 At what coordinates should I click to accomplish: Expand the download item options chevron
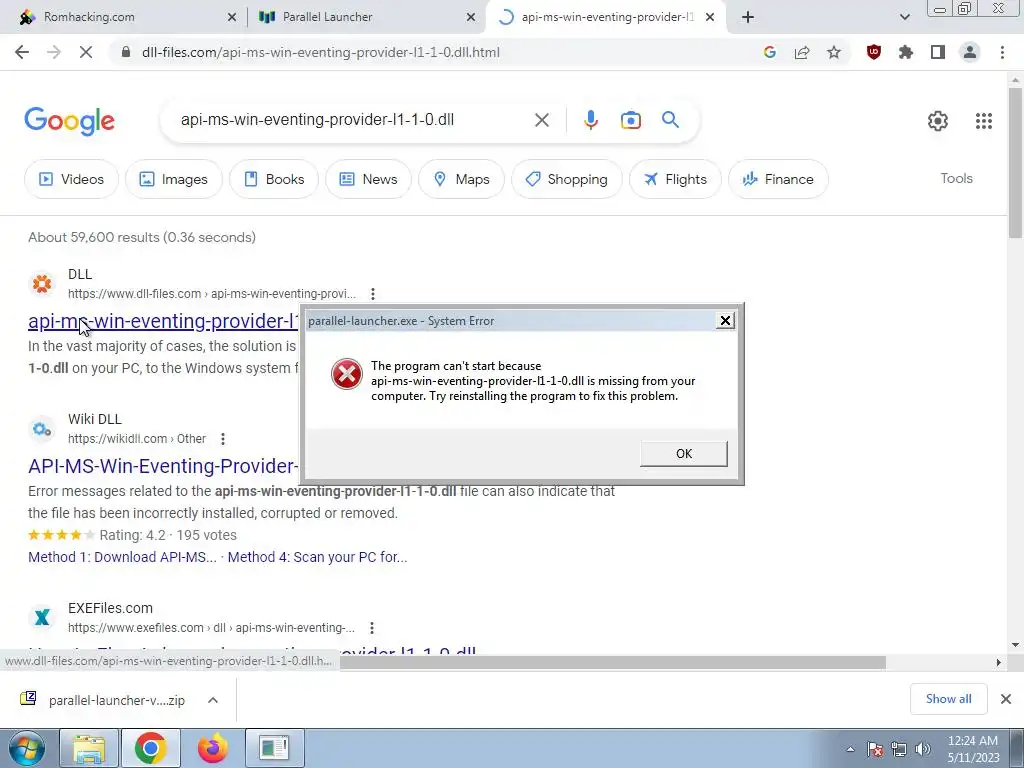pos(213,700)
